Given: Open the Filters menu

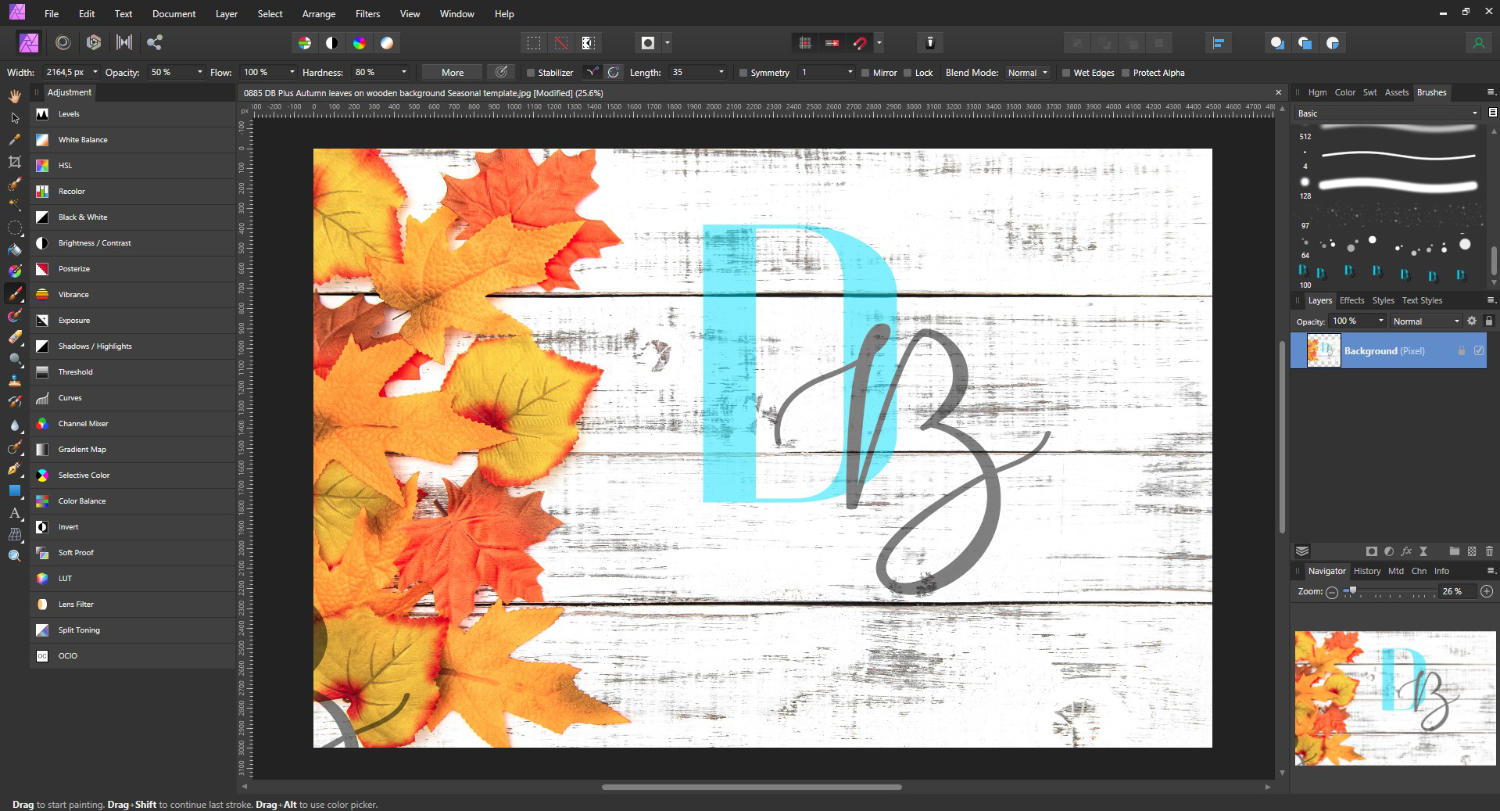Looking at the screenshot, I should [367, 13].
